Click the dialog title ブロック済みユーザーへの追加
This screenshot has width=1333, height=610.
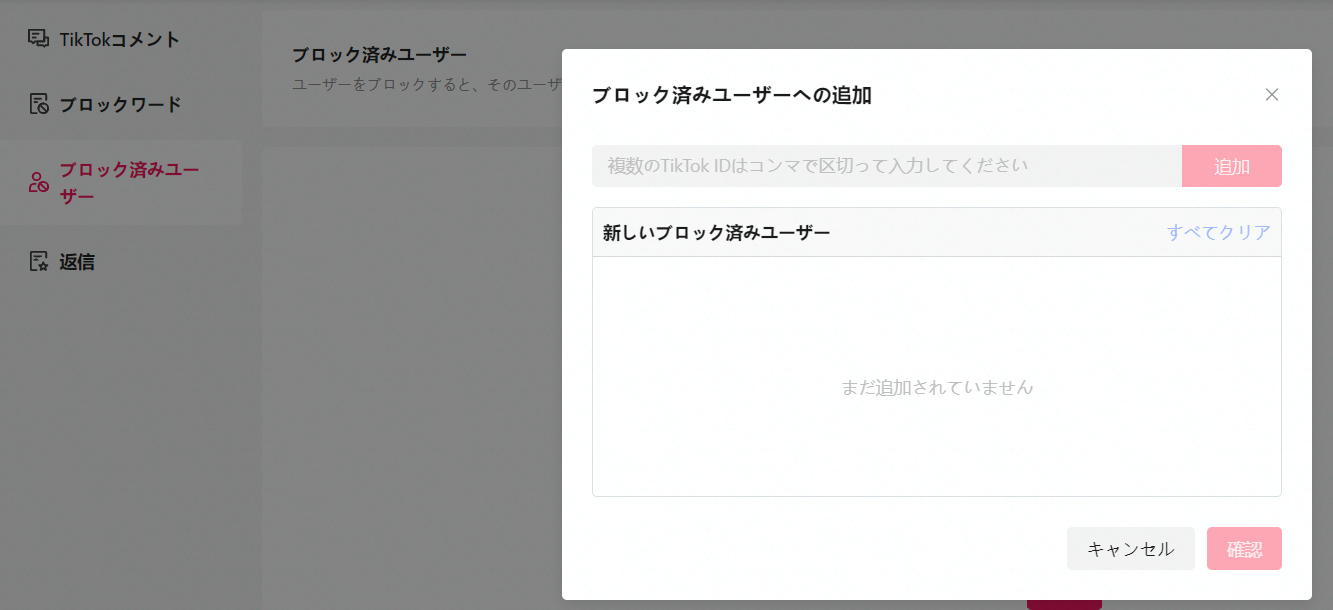click(x=731, y=96)
